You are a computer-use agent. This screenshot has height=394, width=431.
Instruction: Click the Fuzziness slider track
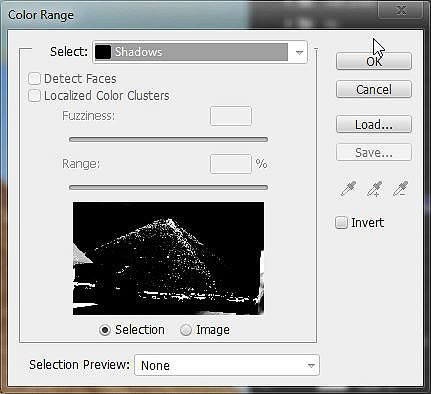(x=168, y=139)
